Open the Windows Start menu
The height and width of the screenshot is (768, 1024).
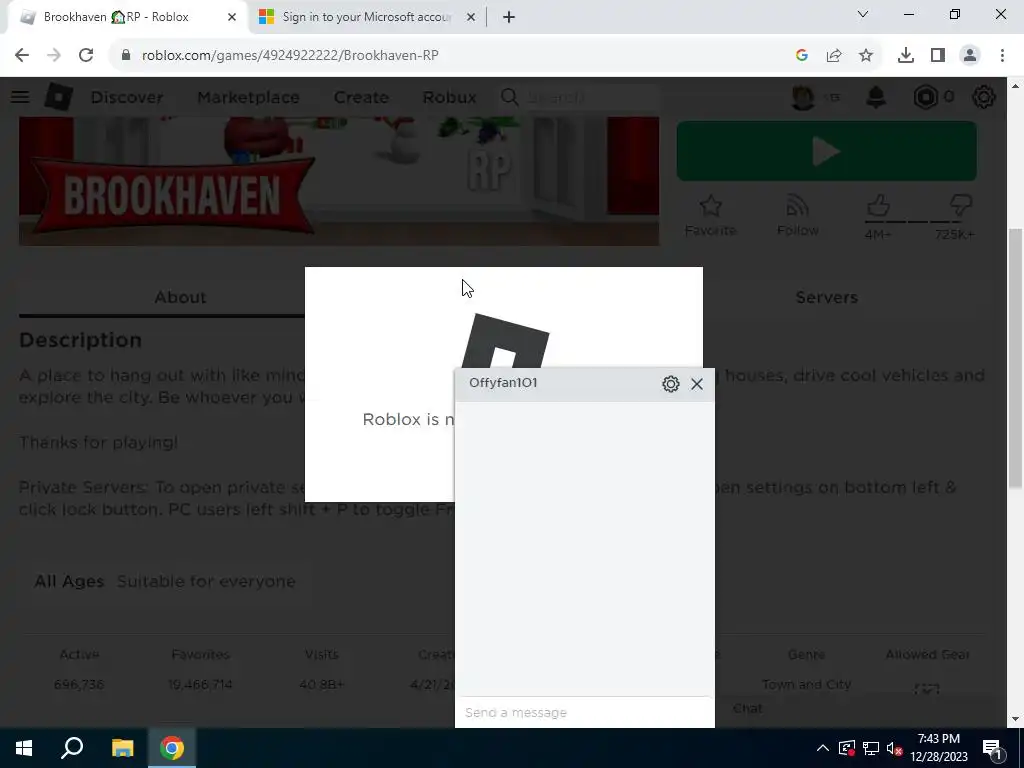click(24, 748)
